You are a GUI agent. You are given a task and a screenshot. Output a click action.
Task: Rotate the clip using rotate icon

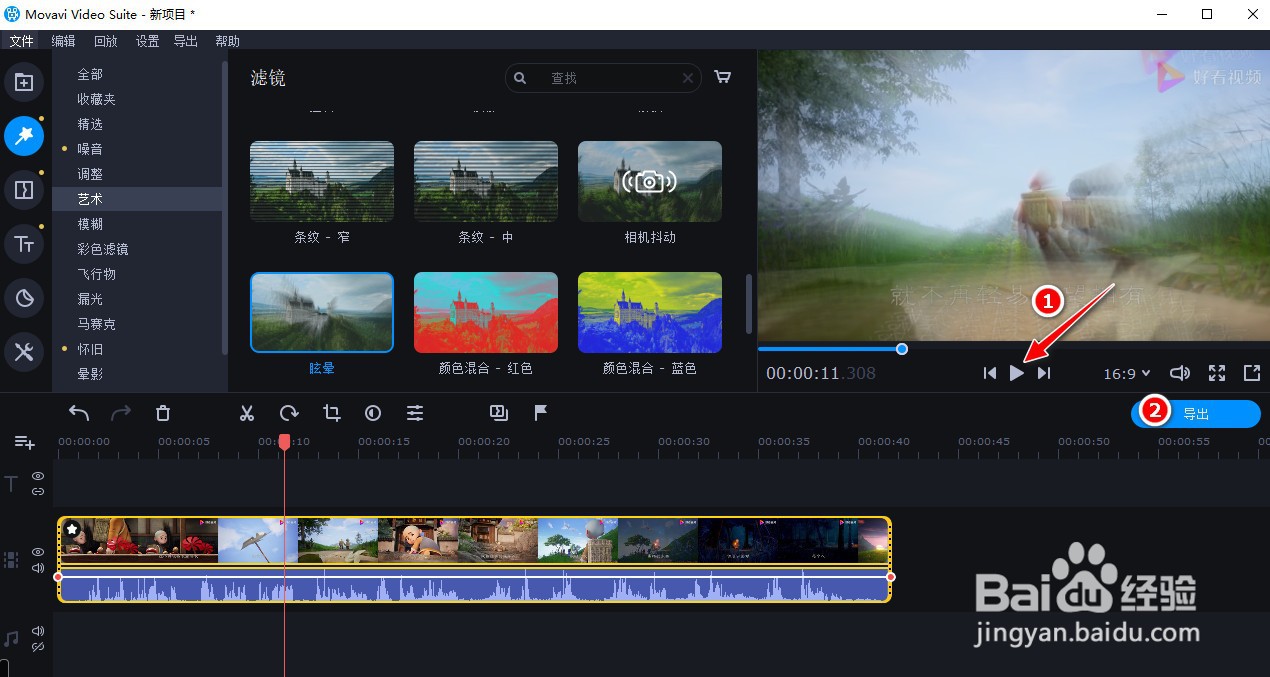(x=289, y=412)
